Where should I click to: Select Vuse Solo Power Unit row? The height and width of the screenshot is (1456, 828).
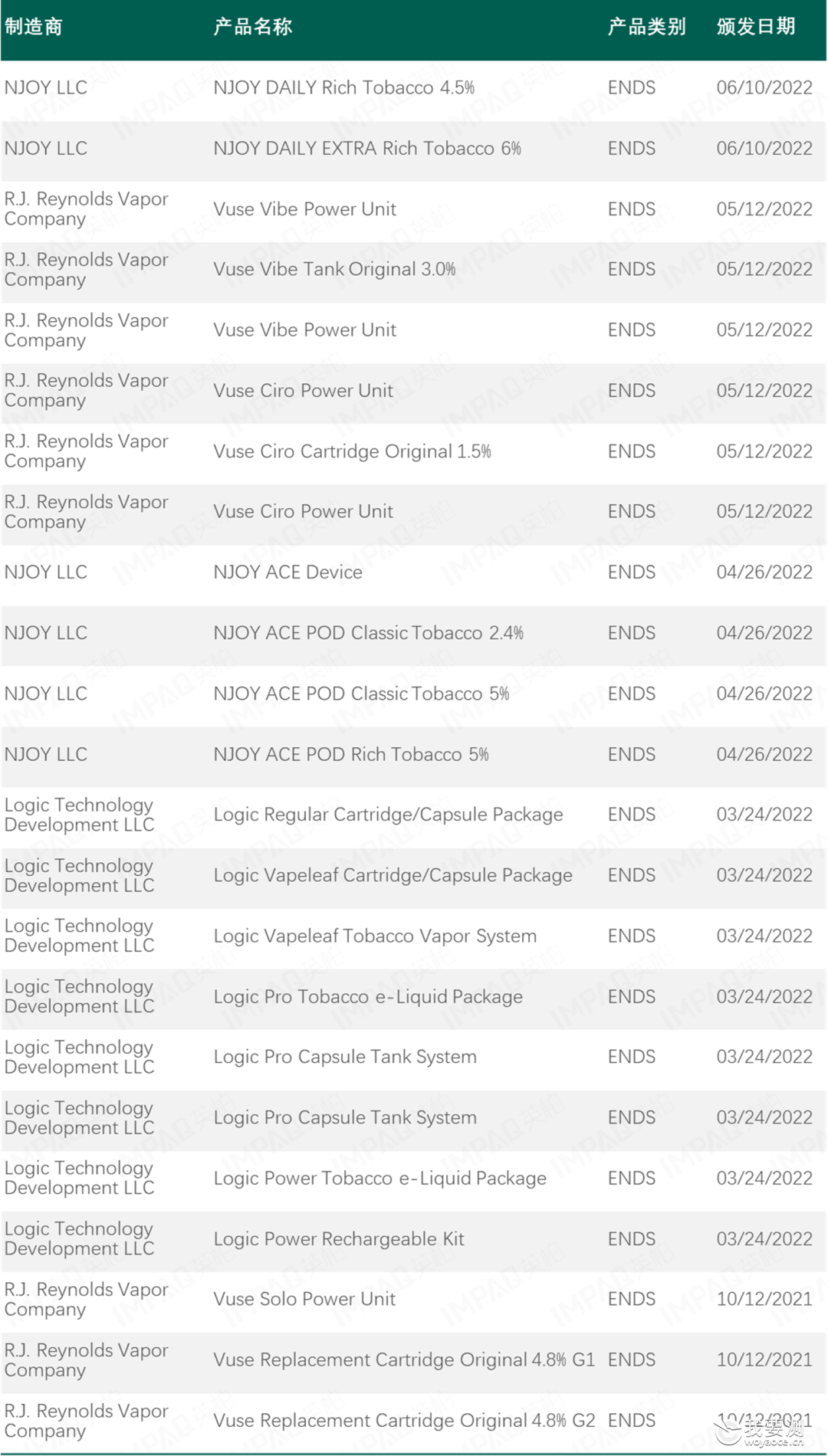[x=414, y=1300]
